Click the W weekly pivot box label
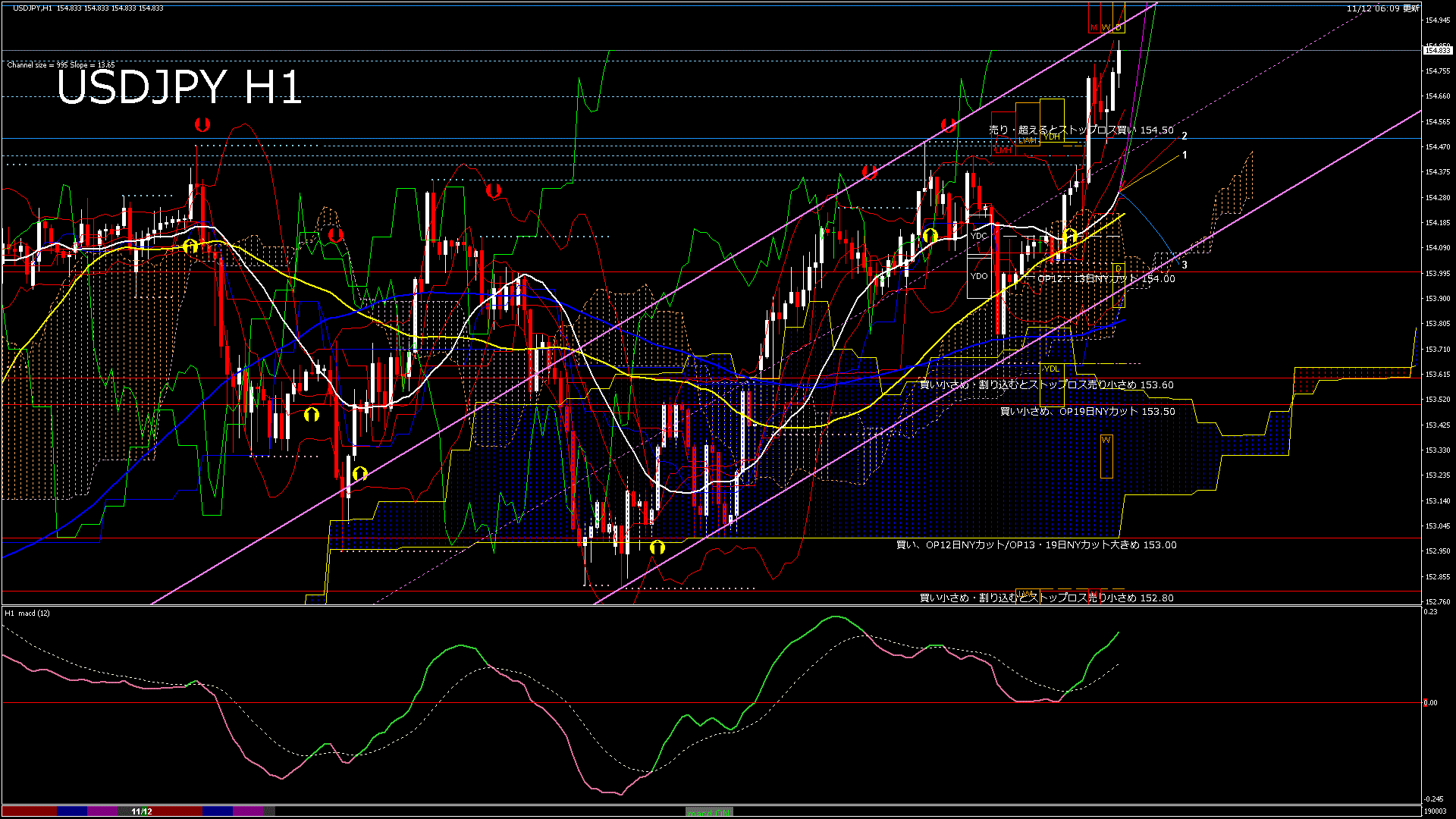The height and width of the screenshot is (819, 1456). pyautogui.click(x=1106, y=28)
